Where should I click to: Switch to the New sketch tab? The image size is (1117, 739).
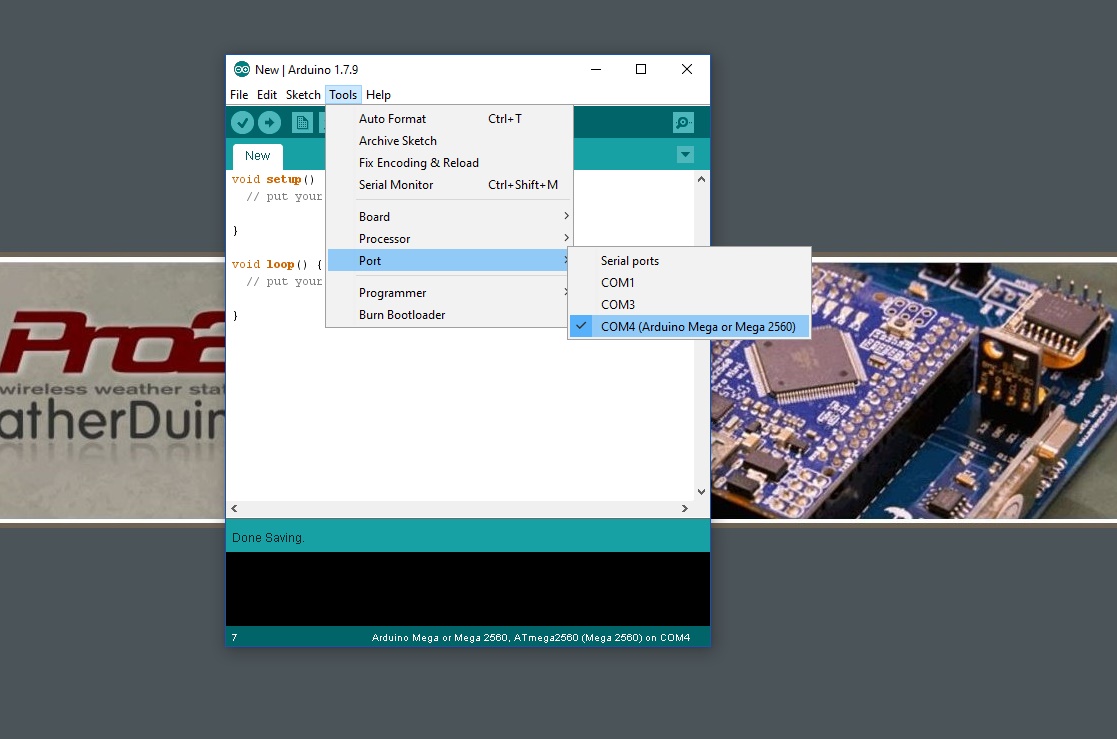click(257, 156)
